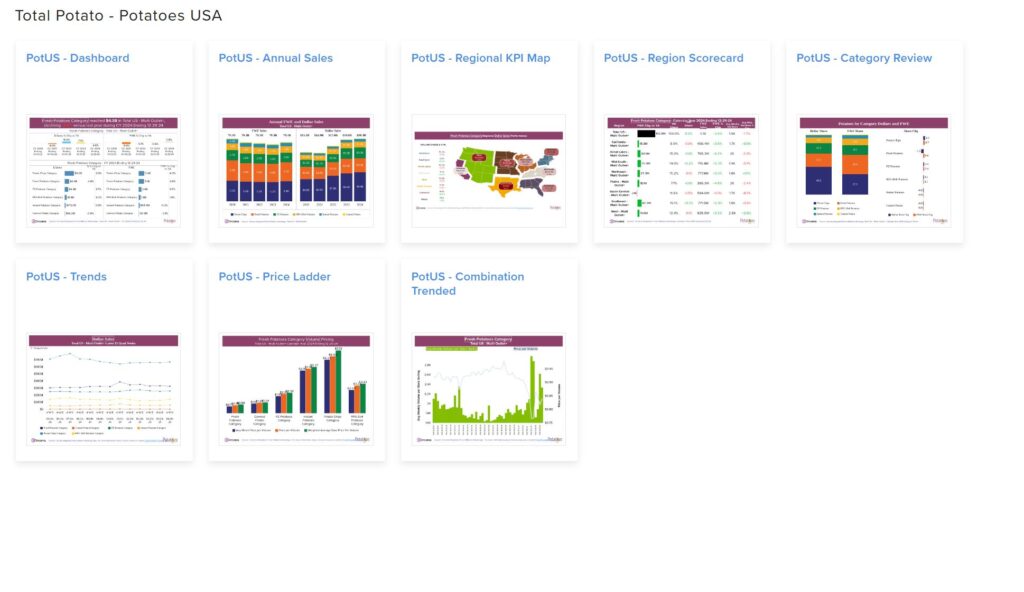1024x592 pixels.
Task: Open the PotUS - Combination Trended link
Action: [468, 284]
